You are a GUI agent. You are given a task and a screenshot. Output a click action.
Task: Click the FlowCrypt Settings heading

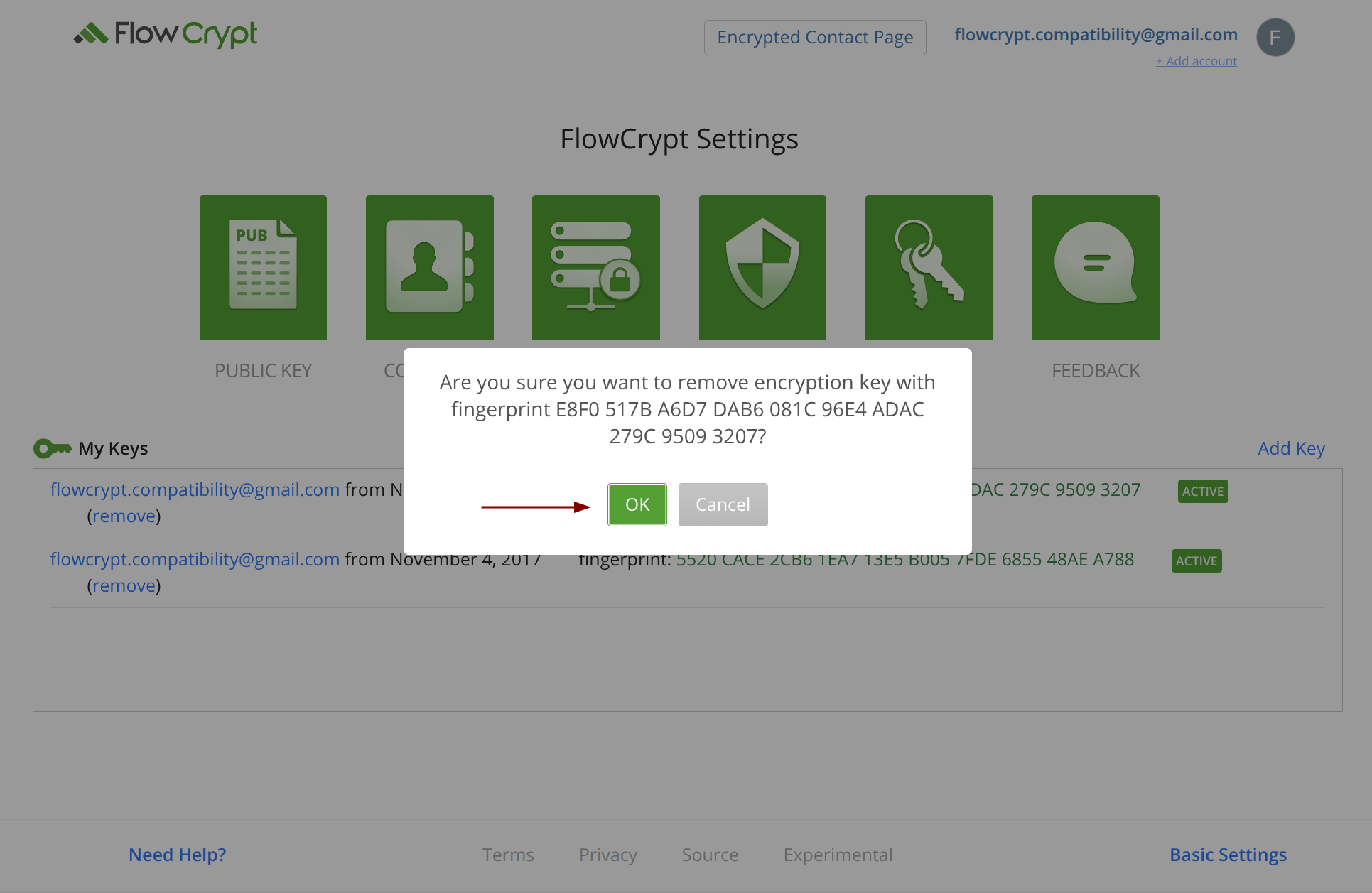(679, 139)
